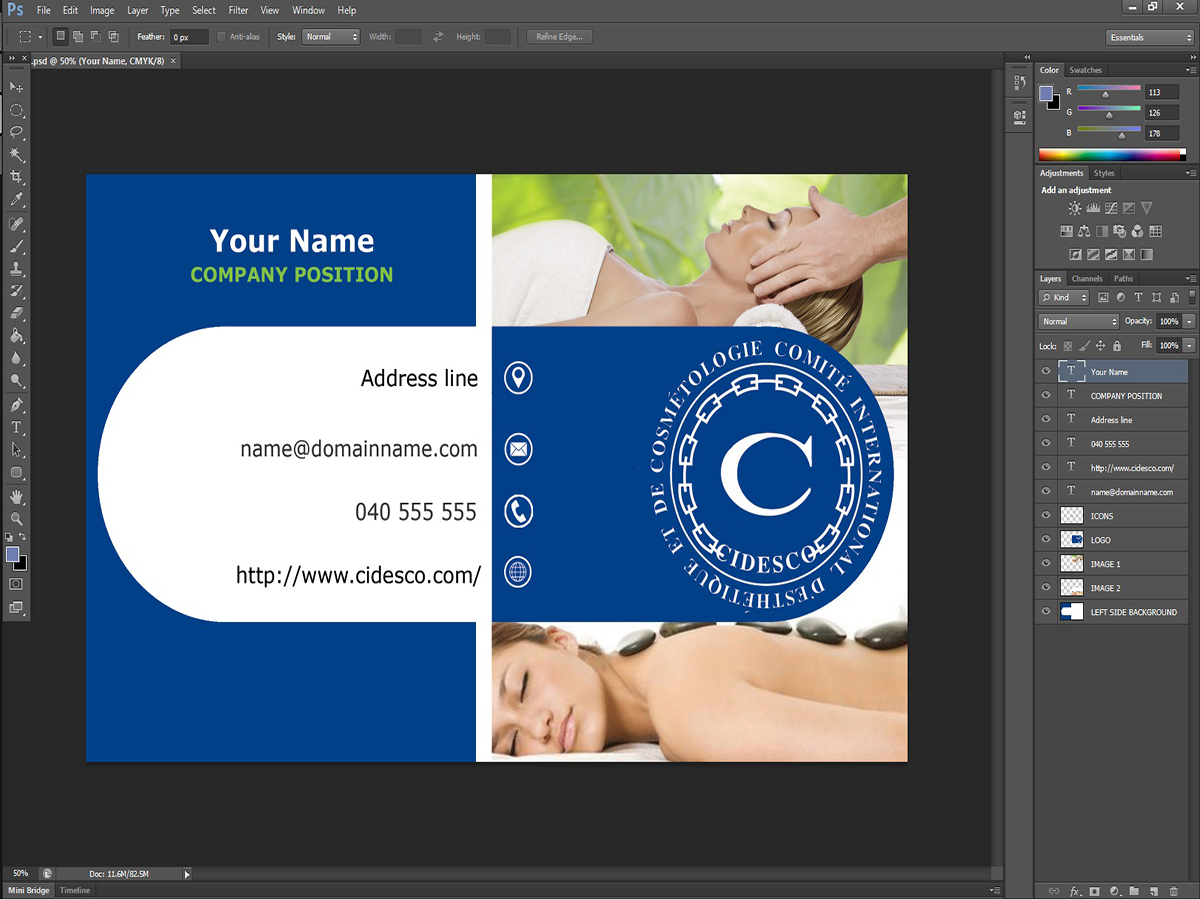Open the layer filter Kind dropdown
The width and height of the screenshot is (1200, 900).
[x=1066, y=297]
